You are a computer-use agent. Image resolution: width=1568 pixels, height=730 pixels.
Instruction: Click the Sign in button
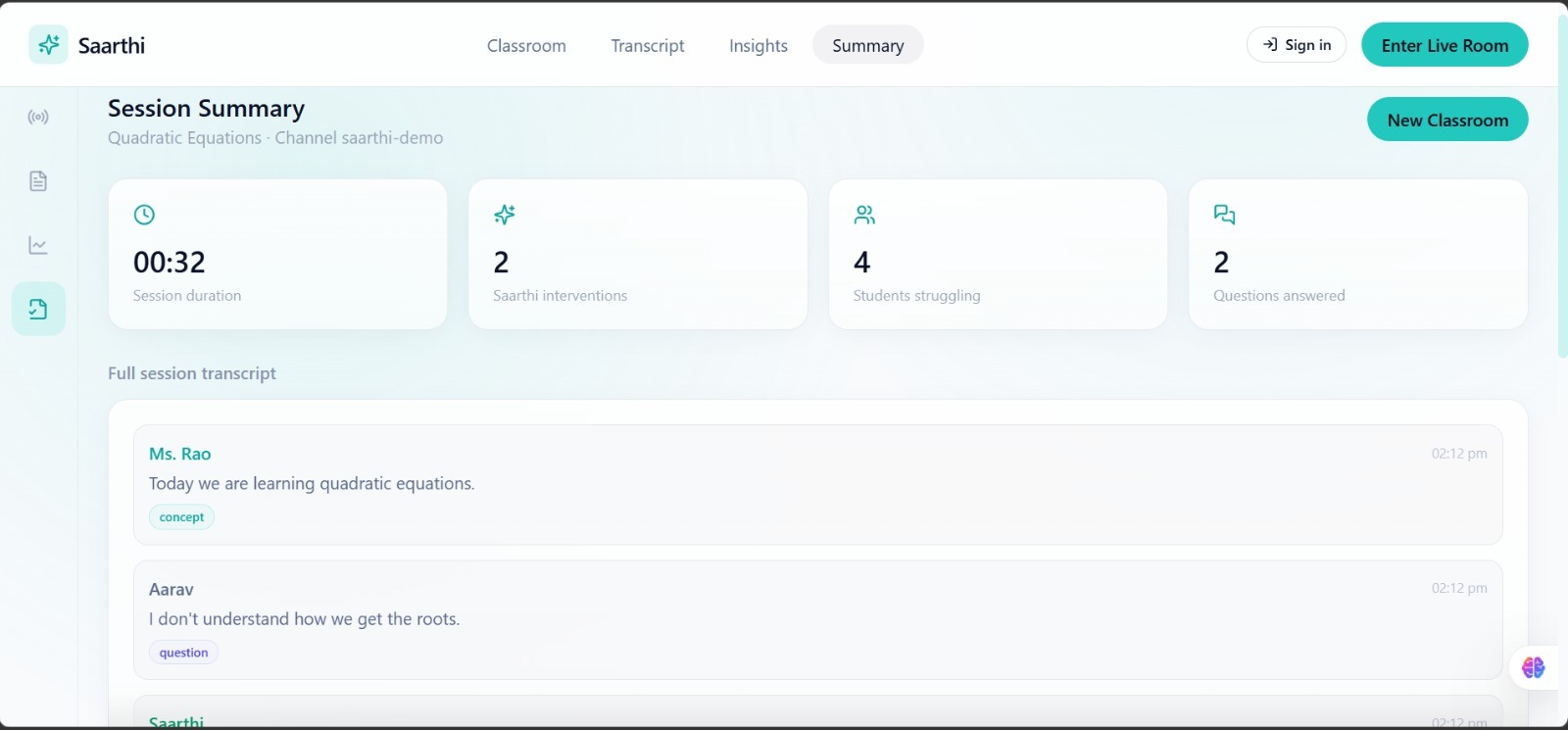click(1297, 45)
